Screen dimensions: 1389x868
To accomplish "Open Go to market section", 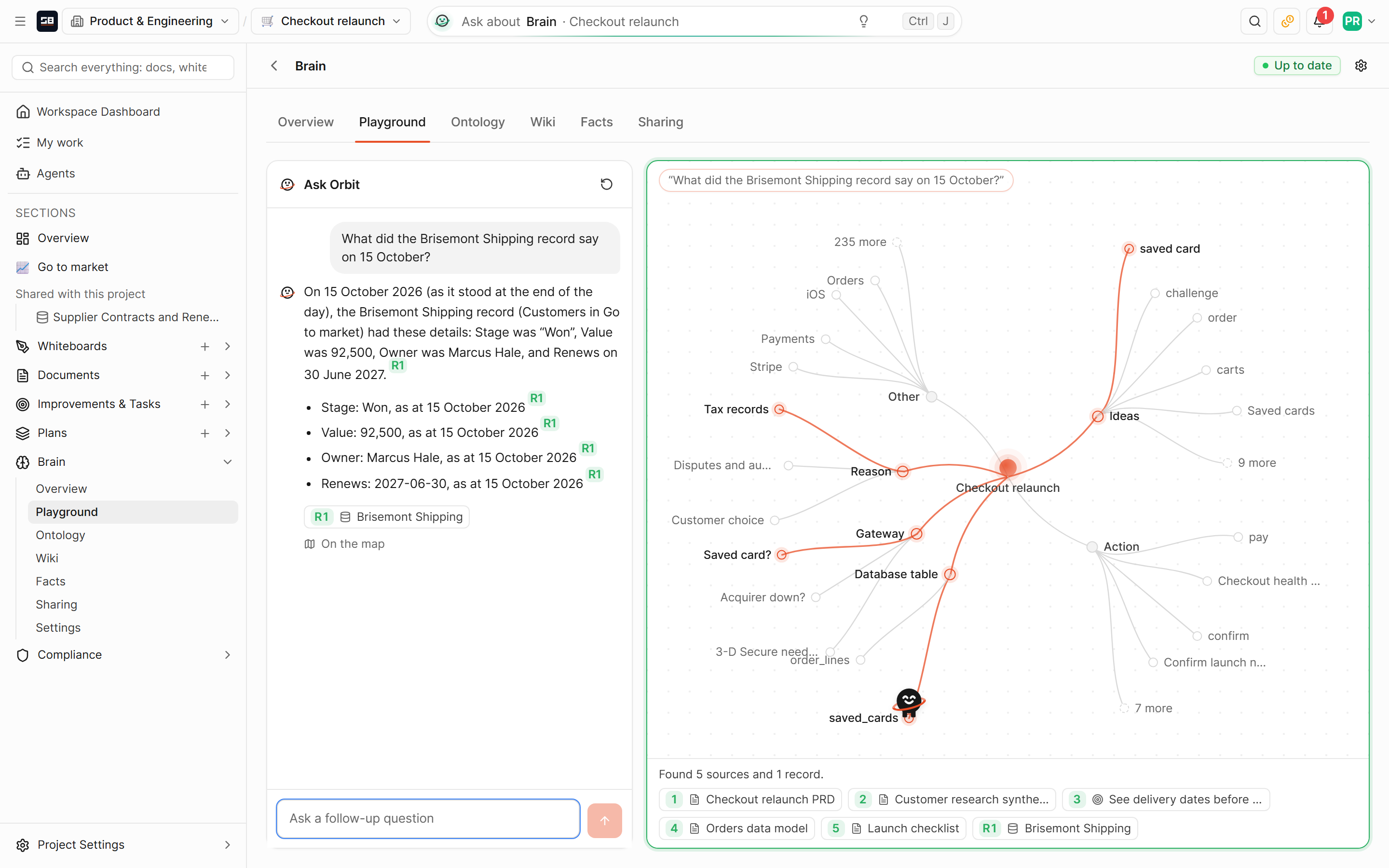I will tap(73, 267).
